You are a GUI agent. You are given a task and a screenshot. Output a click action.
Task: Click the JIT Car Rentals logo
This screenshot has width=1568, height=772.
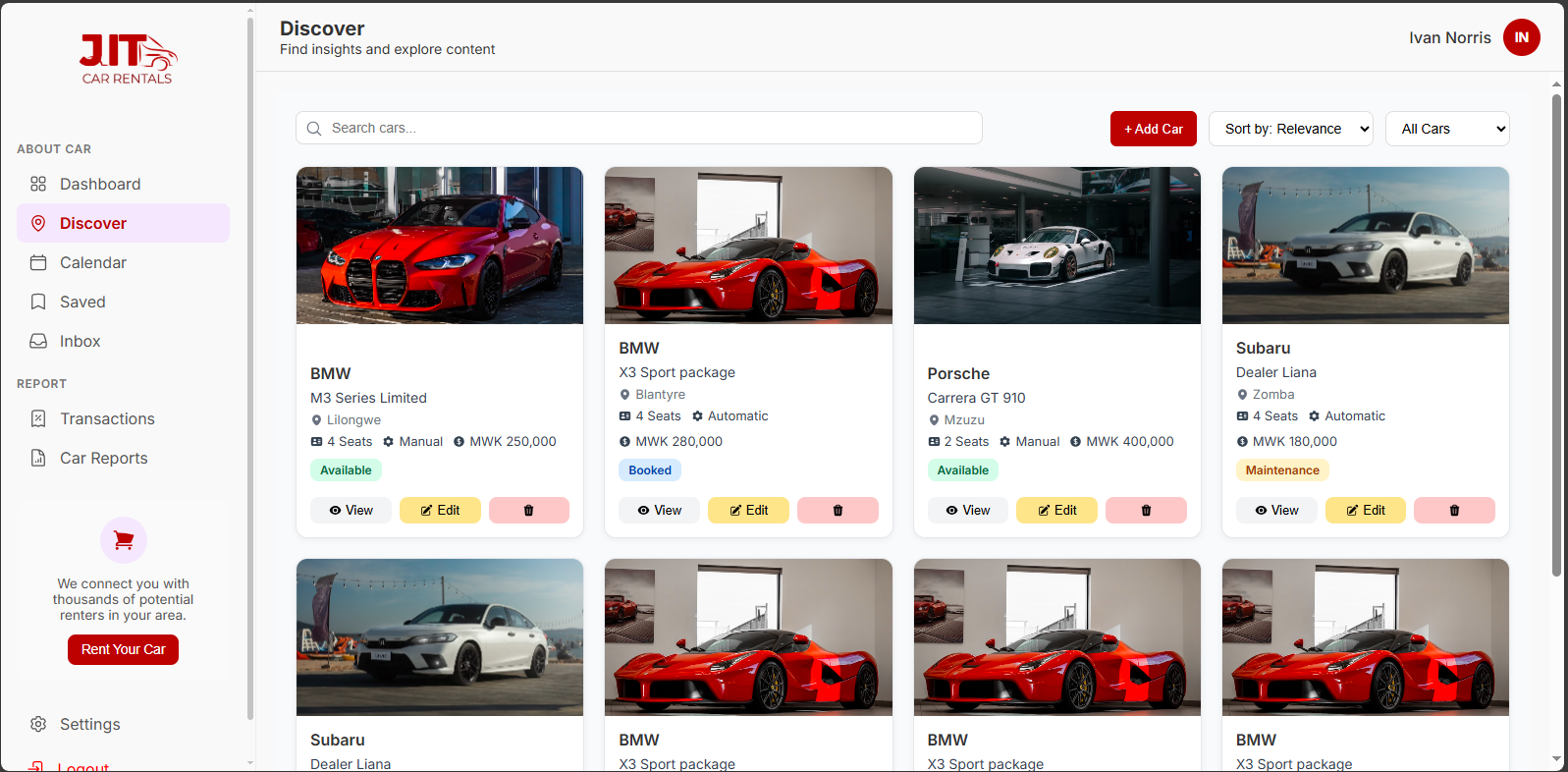(x=128, y=59)
